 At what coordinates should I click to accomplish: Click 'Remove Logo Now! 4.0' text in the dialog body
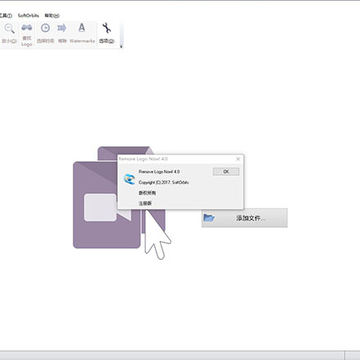[x=159, y=172]
